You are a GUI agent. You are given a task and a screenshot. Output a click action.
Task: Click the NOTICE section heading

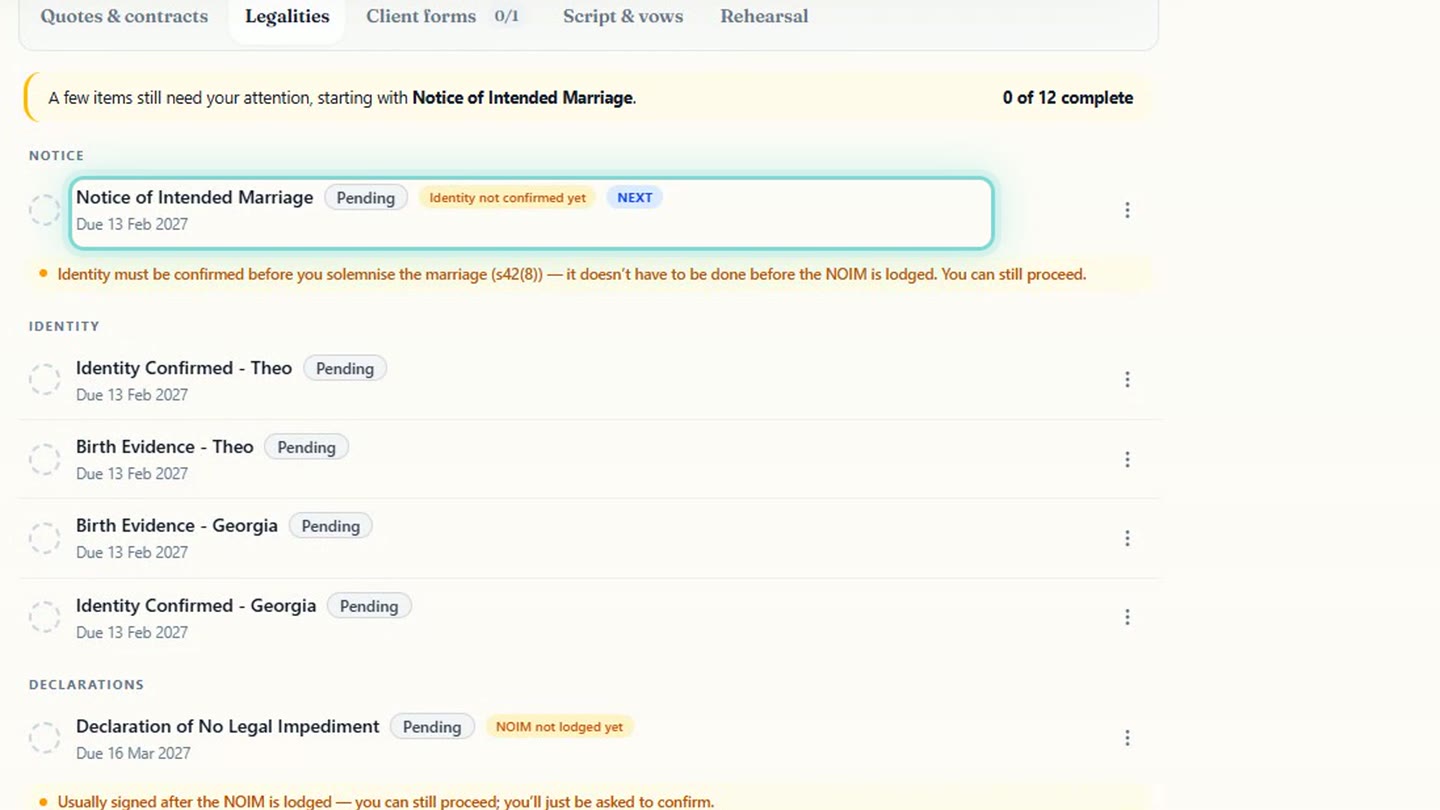click(56, 156)
